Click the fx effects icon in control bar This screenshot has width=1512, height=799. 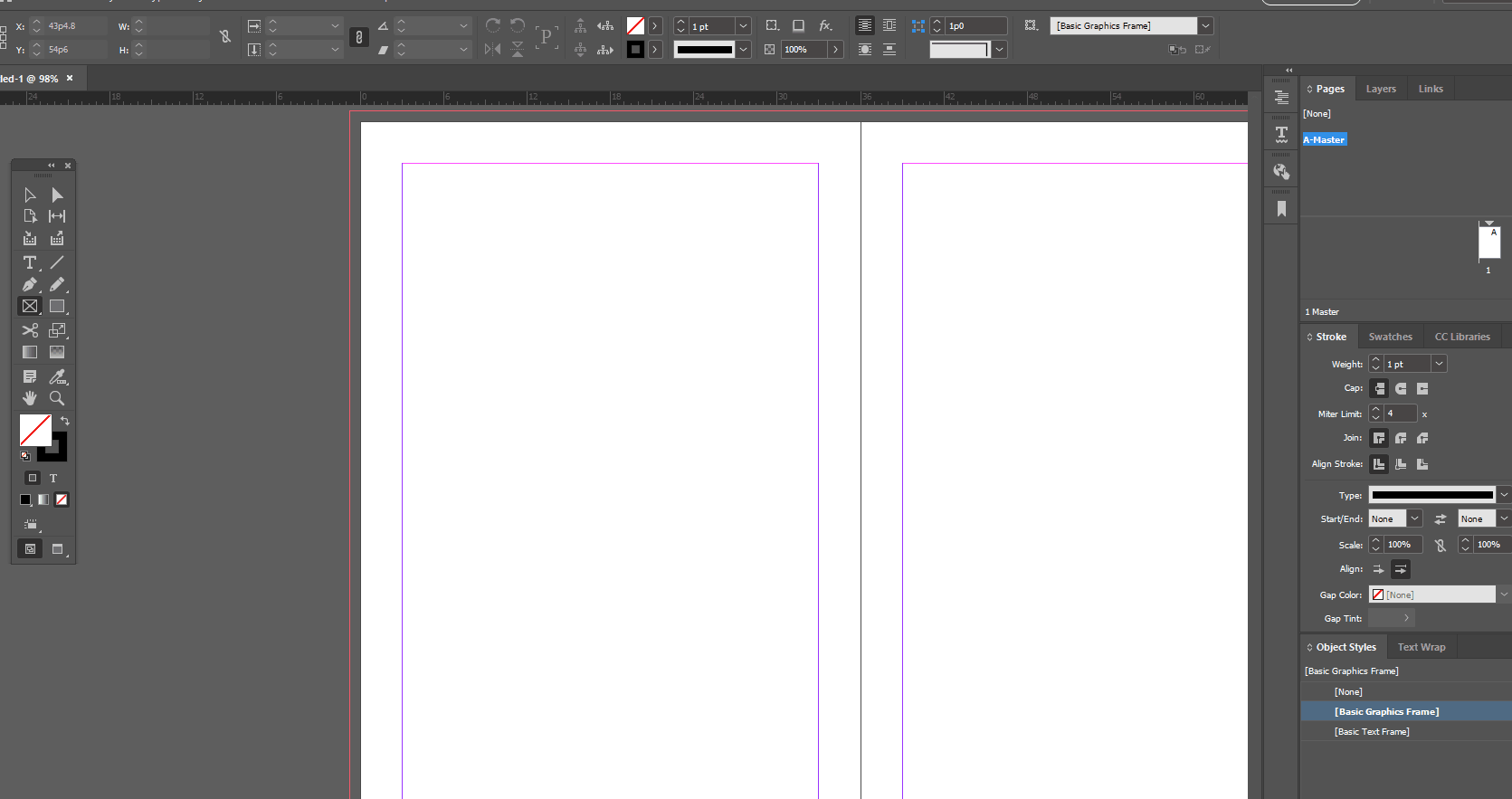point(825,25)
